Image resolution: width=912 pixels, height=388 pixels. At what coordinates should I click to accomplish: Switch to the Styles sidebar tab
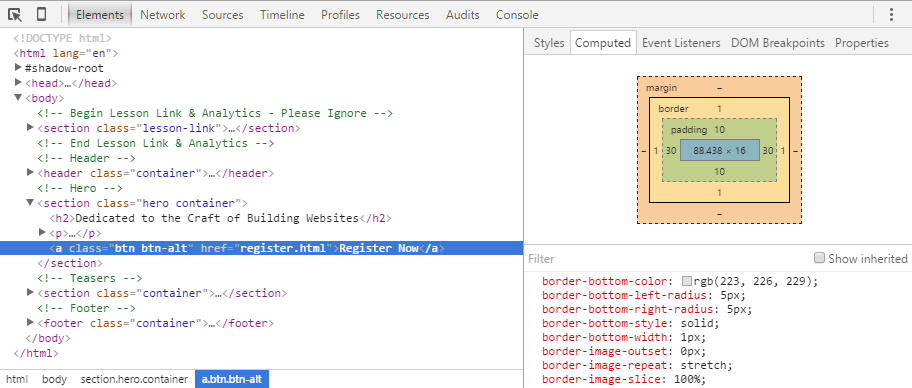point(549,43)
